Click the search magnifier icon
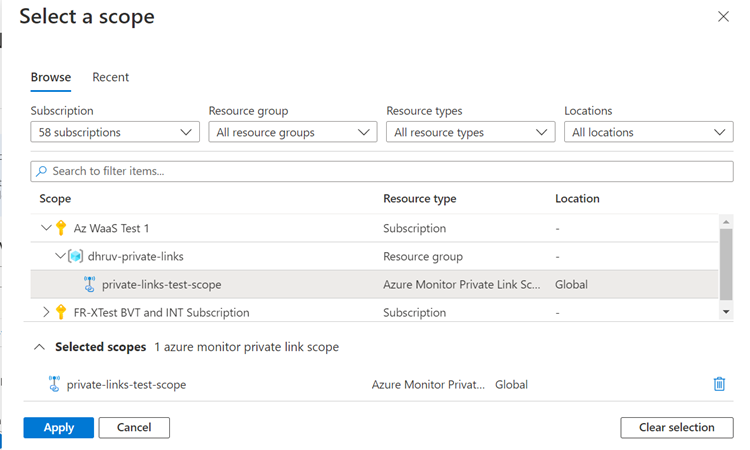The height and width of the screenshot is (450, 750). (x=42, y=171)
